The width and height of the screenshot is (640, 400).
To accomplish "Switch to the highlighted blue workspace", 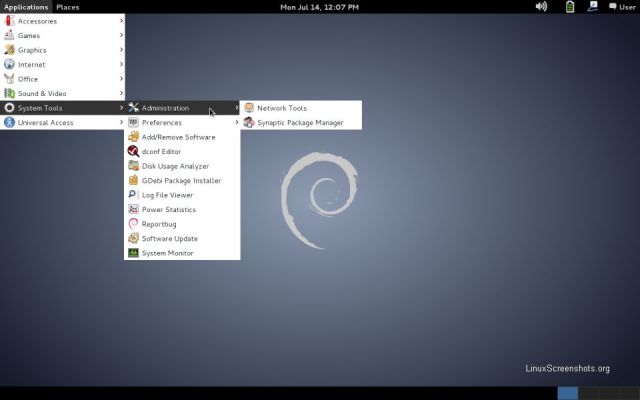I will [x=568, y=393].
